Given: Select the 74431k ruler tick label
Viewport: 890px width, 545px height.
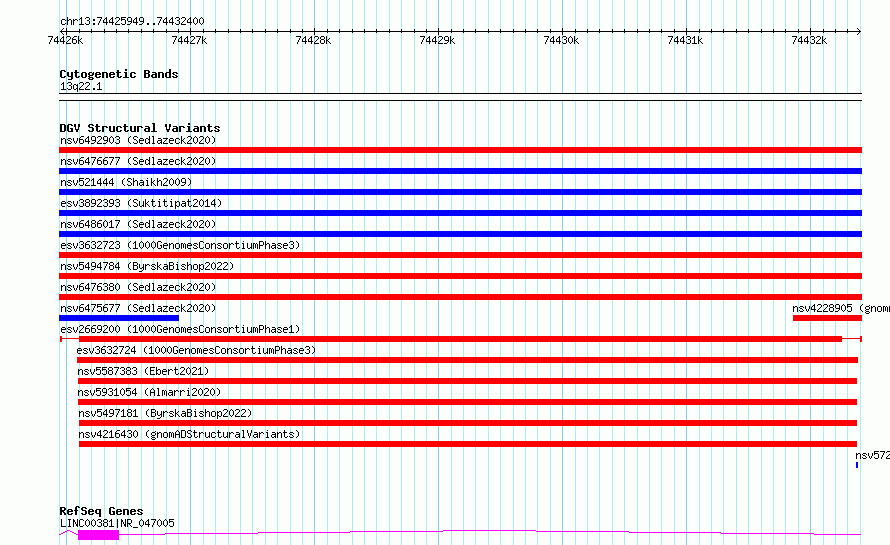Looking at the screenshot, I should pos(685,40).
